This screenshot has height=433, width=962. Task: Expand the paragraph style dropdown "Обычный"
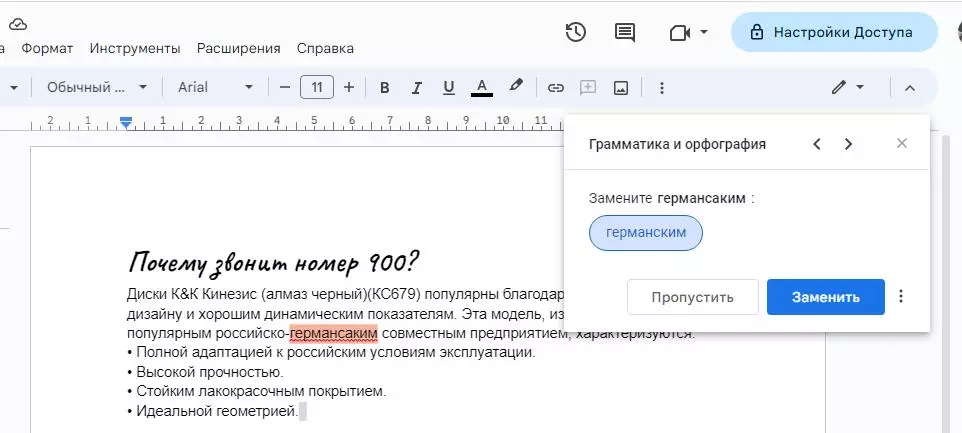pyautogui.click(x=97, y=87)
